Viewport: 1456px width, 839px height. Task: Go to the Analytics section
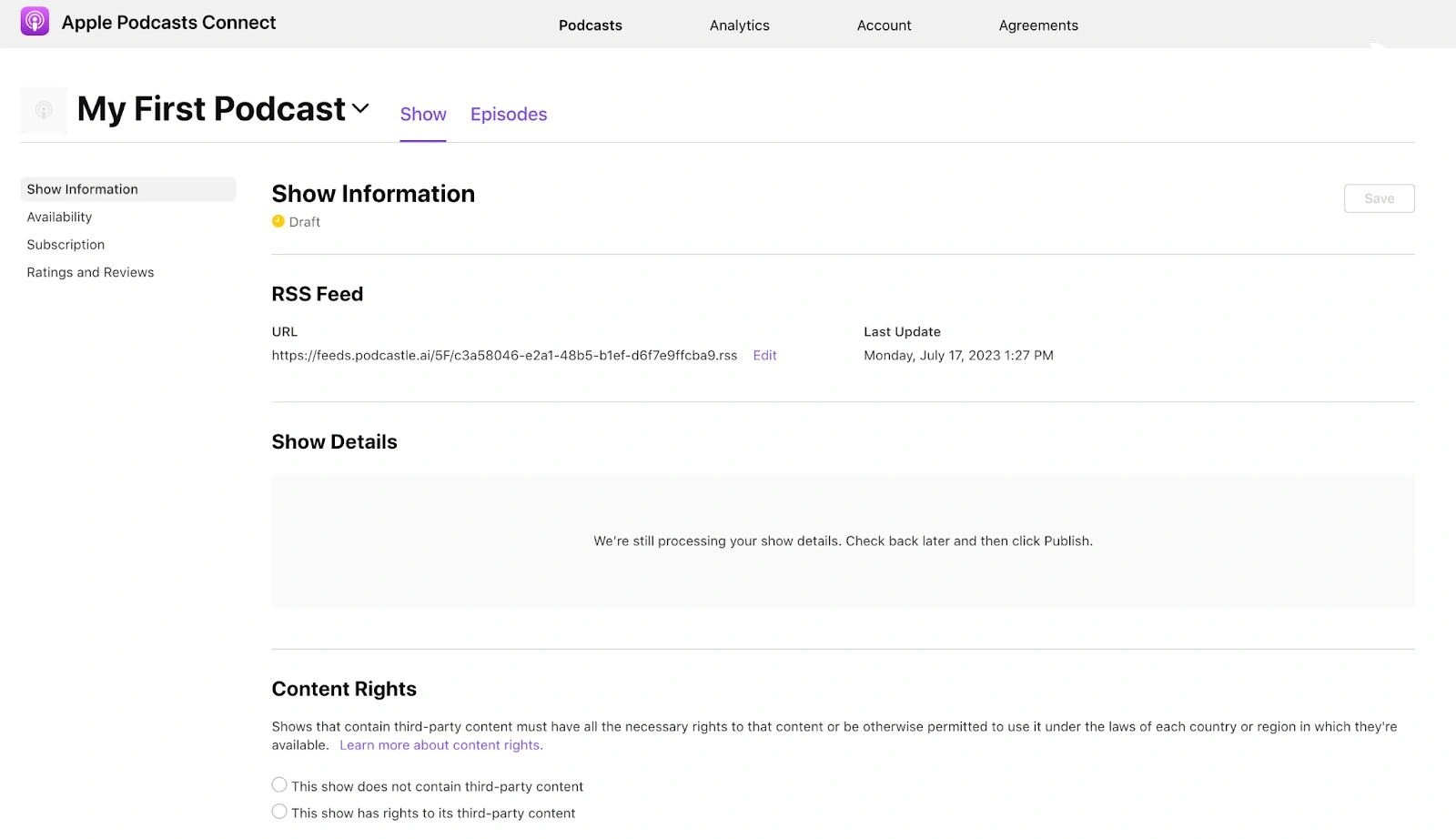pyautogui.click(x=739, y=25)
